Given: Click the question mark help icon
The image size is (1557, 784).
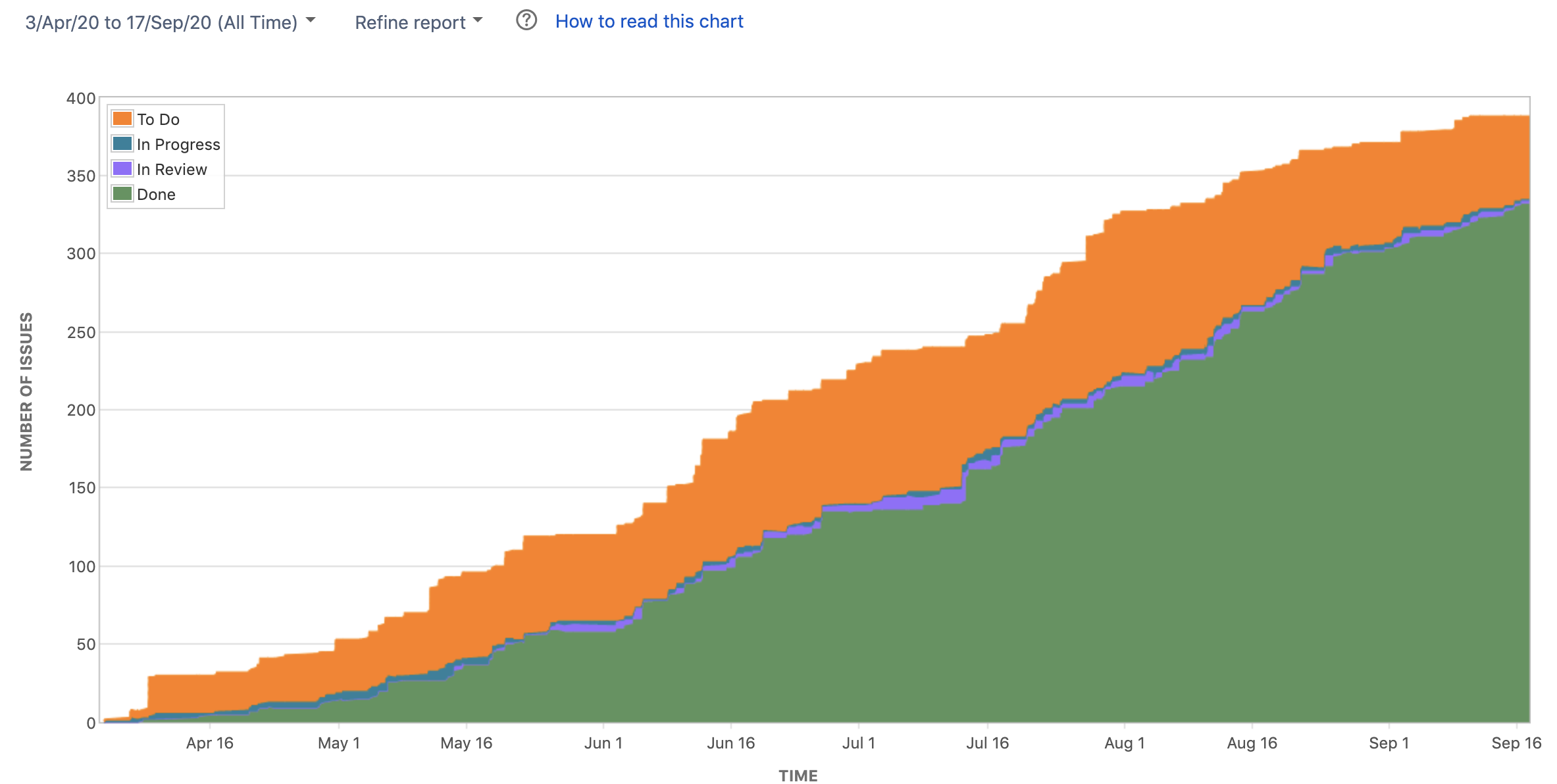Looking at the screenshot, I should pos(526,21).
